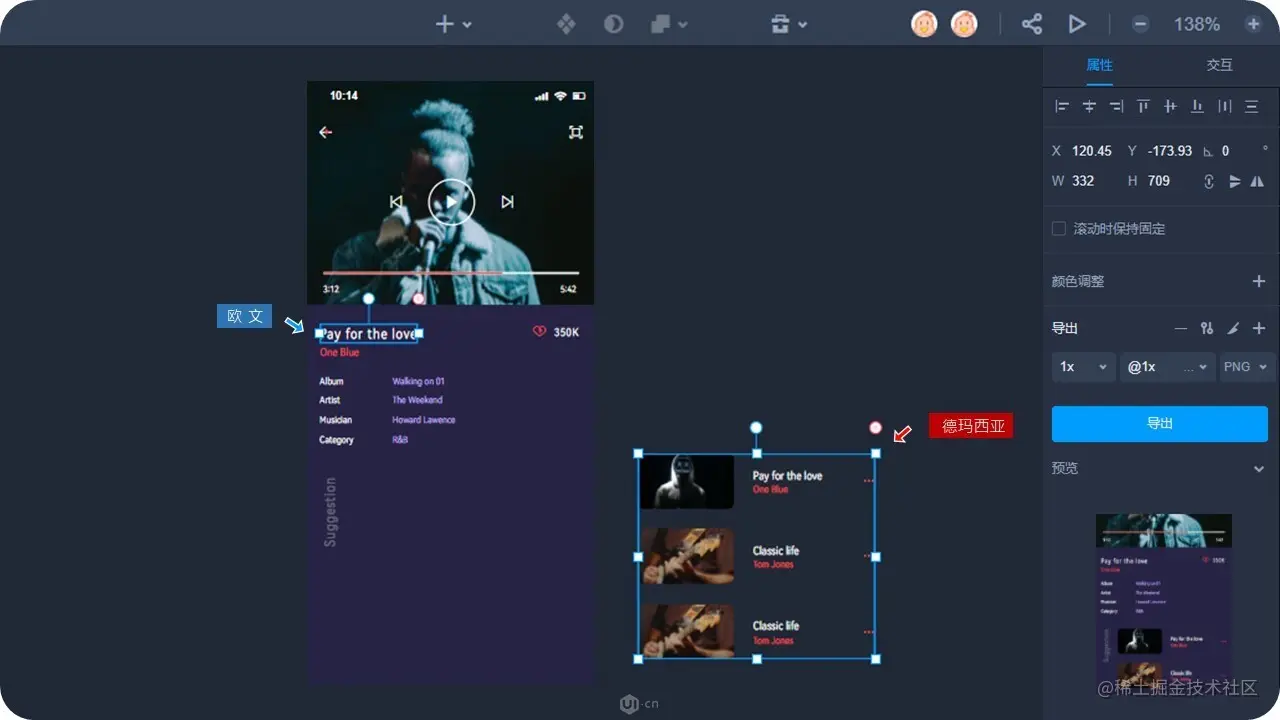Align top edges icon
Screen dimensions: 1280x720
[1143, 106]
